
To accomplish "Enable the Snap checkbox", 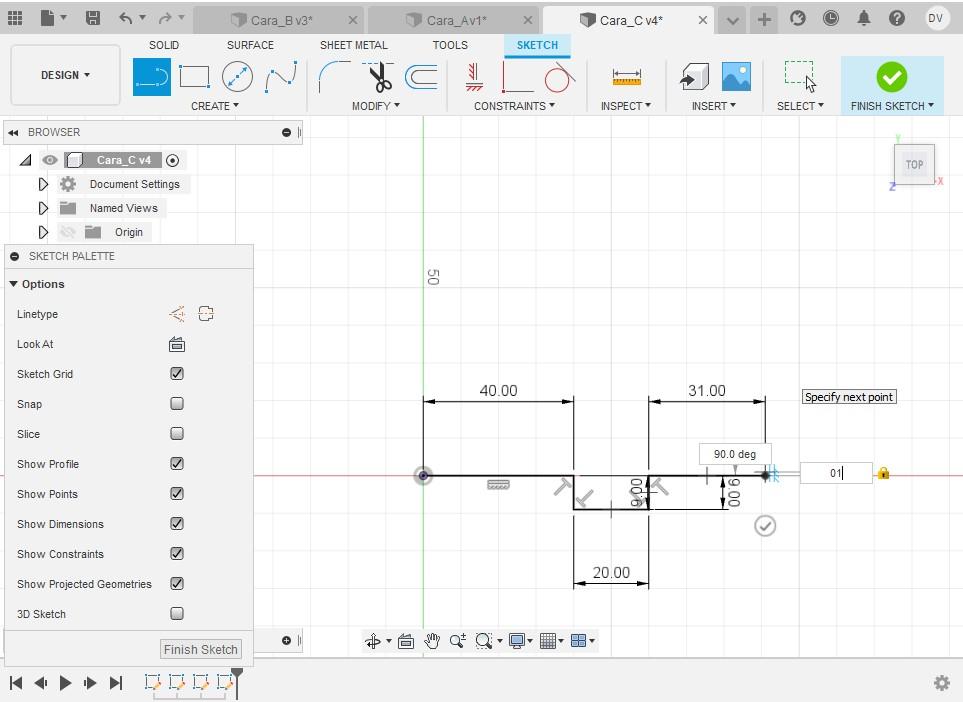I will point(177,404).
